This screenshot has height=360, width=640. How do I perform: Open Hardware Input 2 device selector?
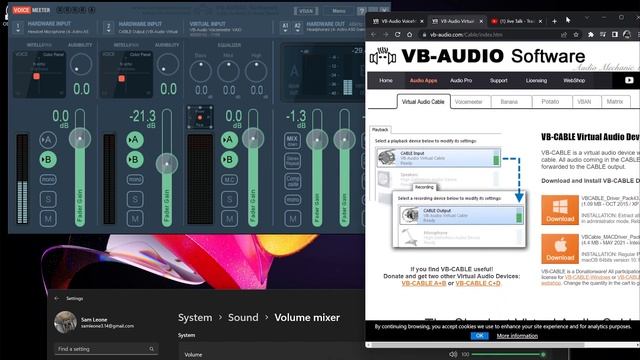[x=108, y=28]
